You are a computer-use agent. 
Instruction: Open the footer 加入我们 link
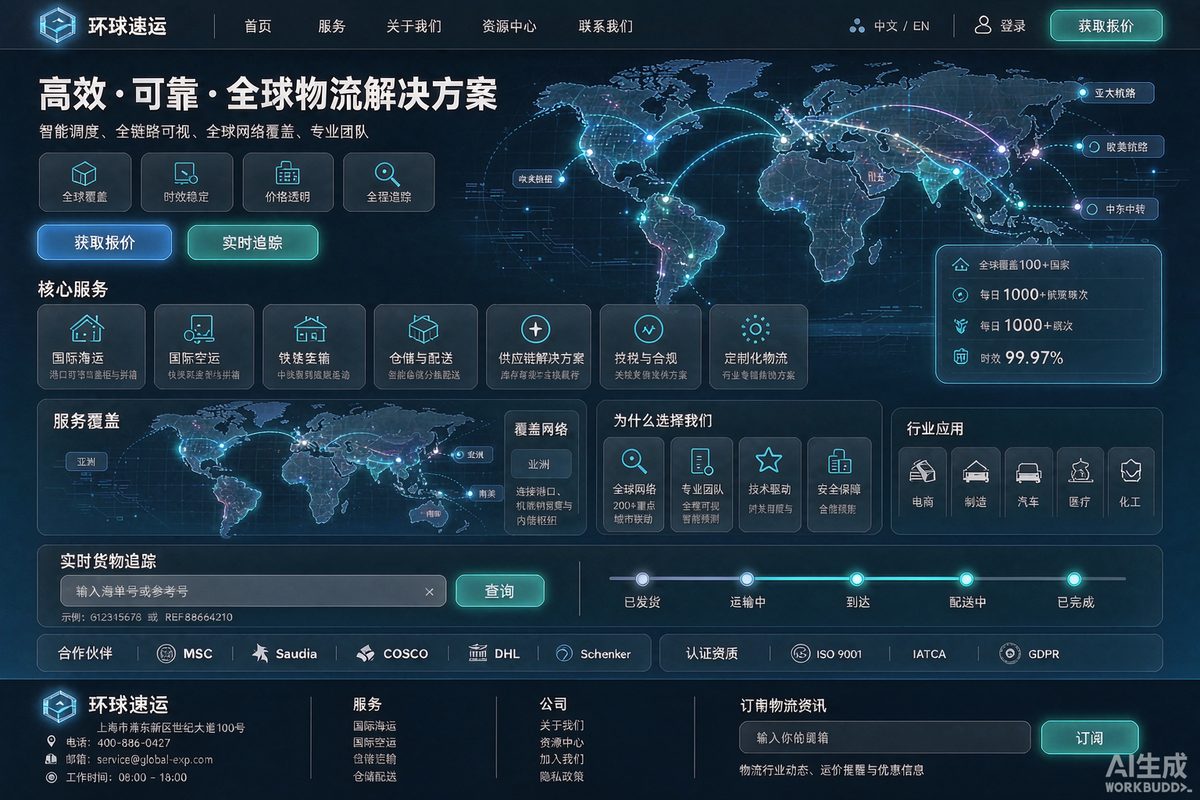click(562, 760)
